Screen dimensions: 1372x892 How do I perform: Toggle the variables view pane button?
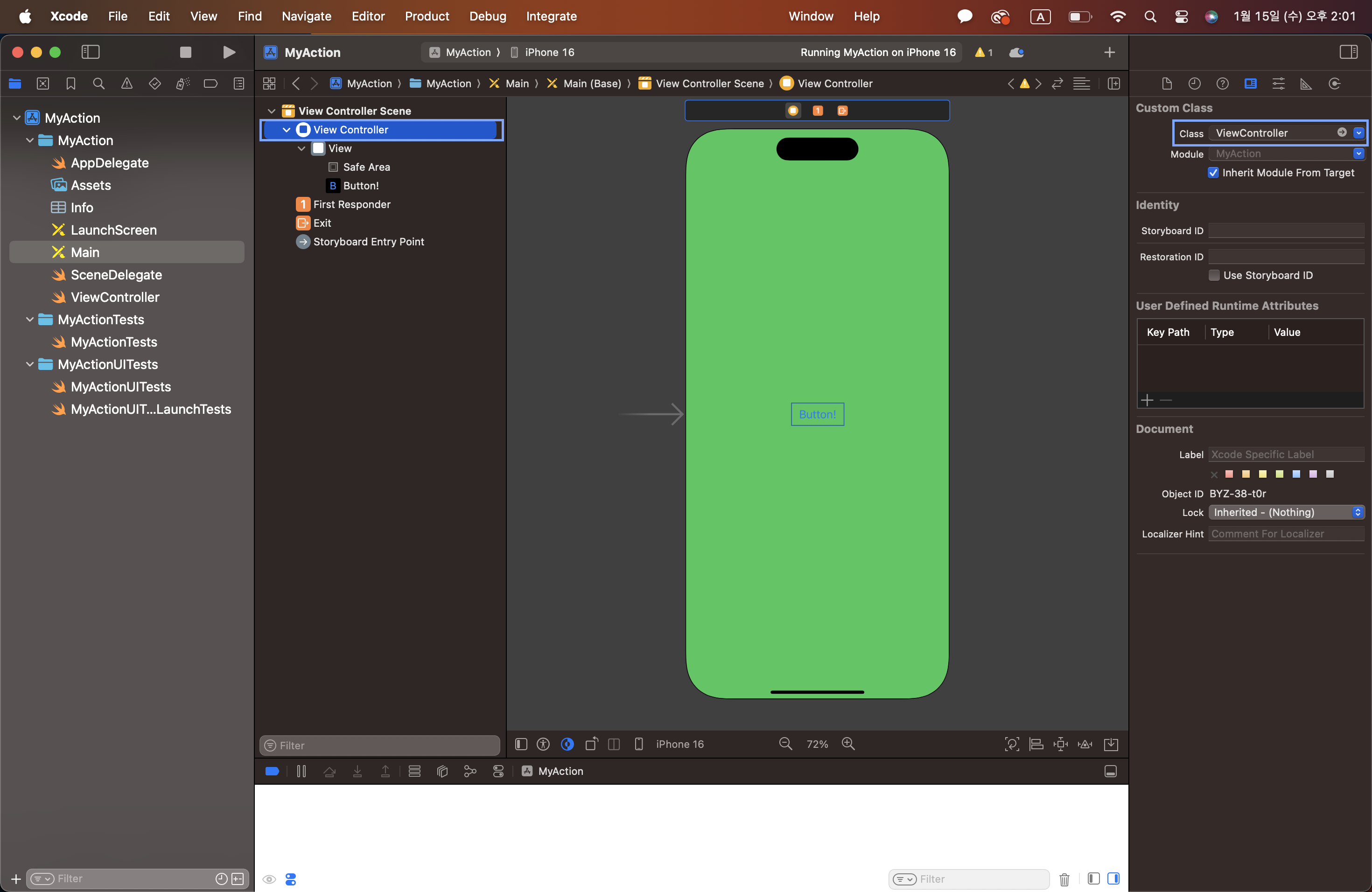click(x=1093, y=879)
